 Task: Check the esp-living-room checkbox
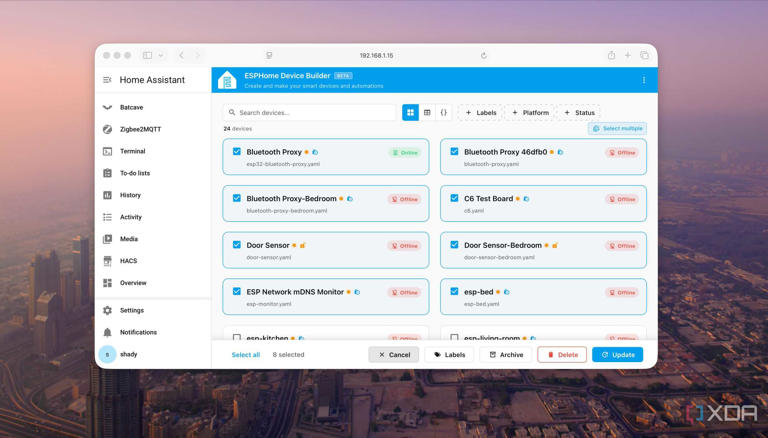[x=454, y=337]
